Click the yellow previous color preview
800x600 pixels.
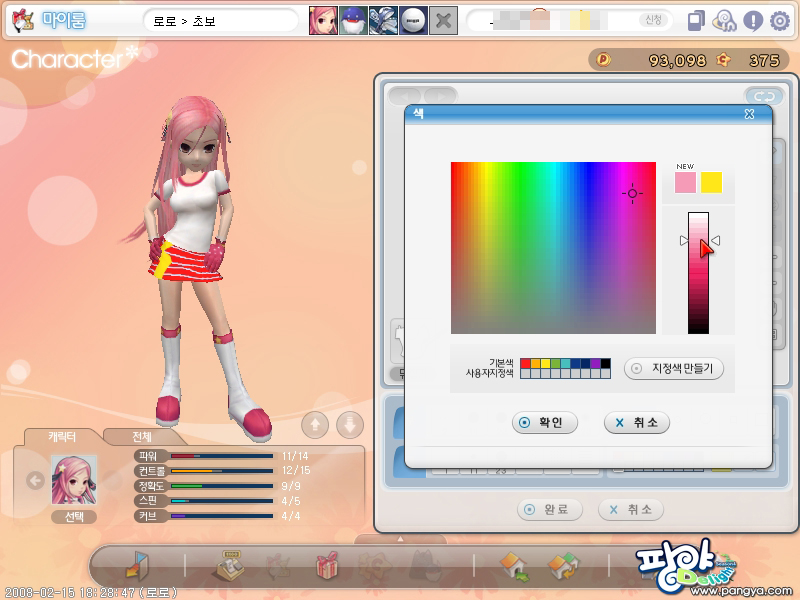point(711,182)
